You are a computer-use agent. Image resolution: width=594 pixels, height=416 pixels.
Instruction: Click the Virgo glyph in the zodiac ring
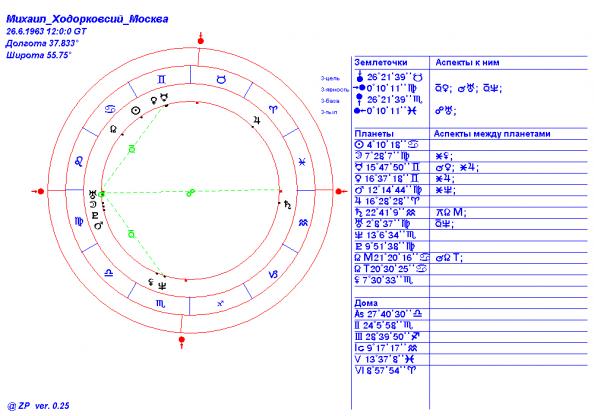(79, 222)
